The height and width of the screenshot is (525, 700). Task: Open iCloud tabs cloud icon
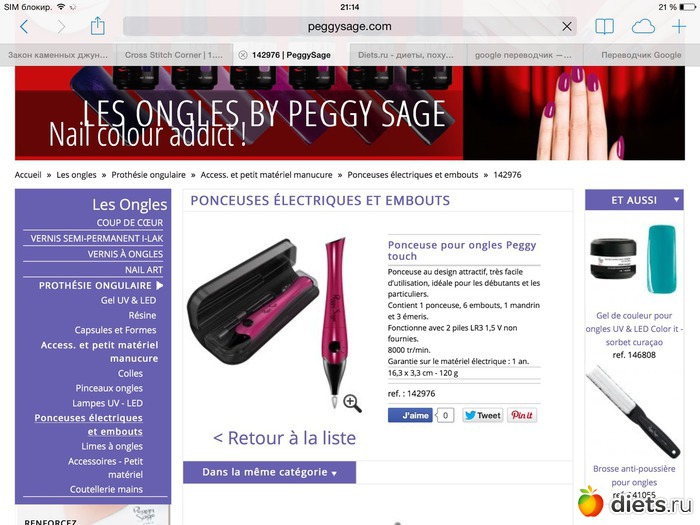643,27
